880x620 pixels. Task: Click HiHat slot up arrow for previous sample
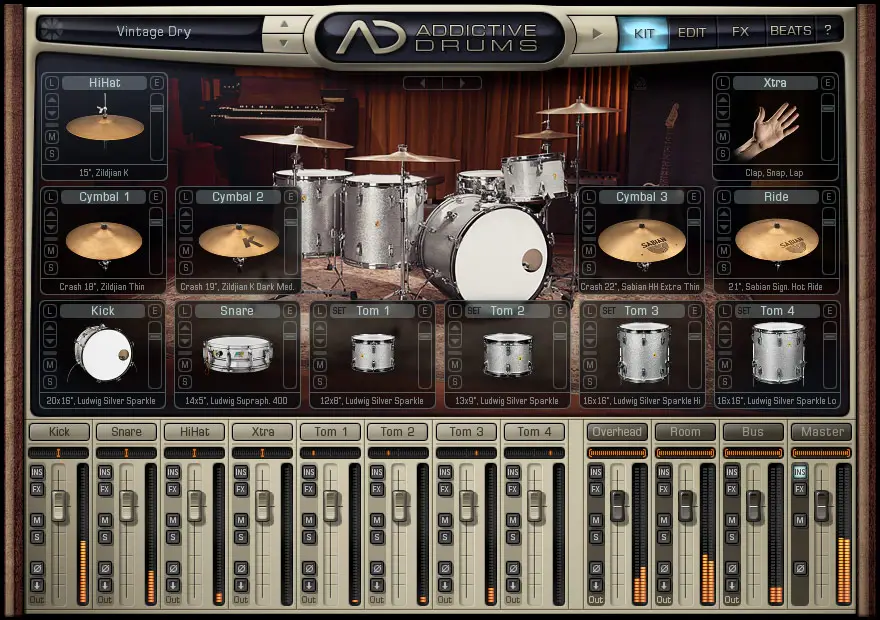point(52,100)
